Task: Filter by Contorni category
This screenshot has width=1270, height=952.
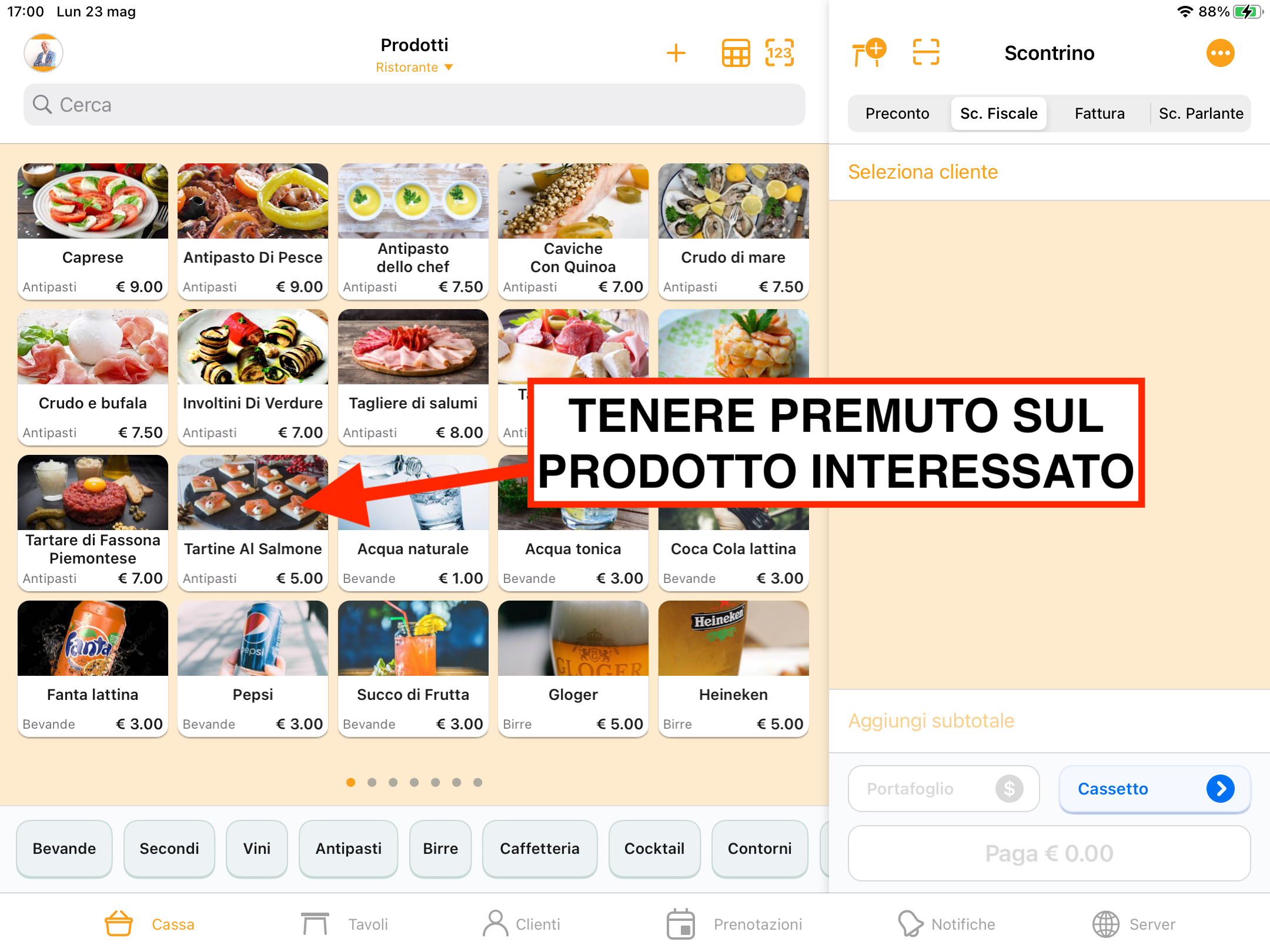Action: pyautogui.click(x=760, y=849)
